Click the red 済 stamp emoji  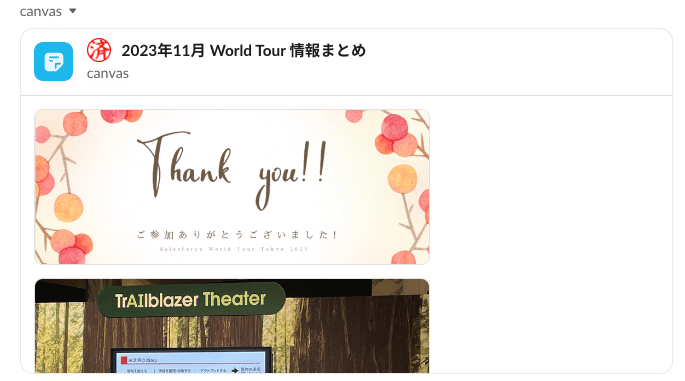(x=99, y=50)
